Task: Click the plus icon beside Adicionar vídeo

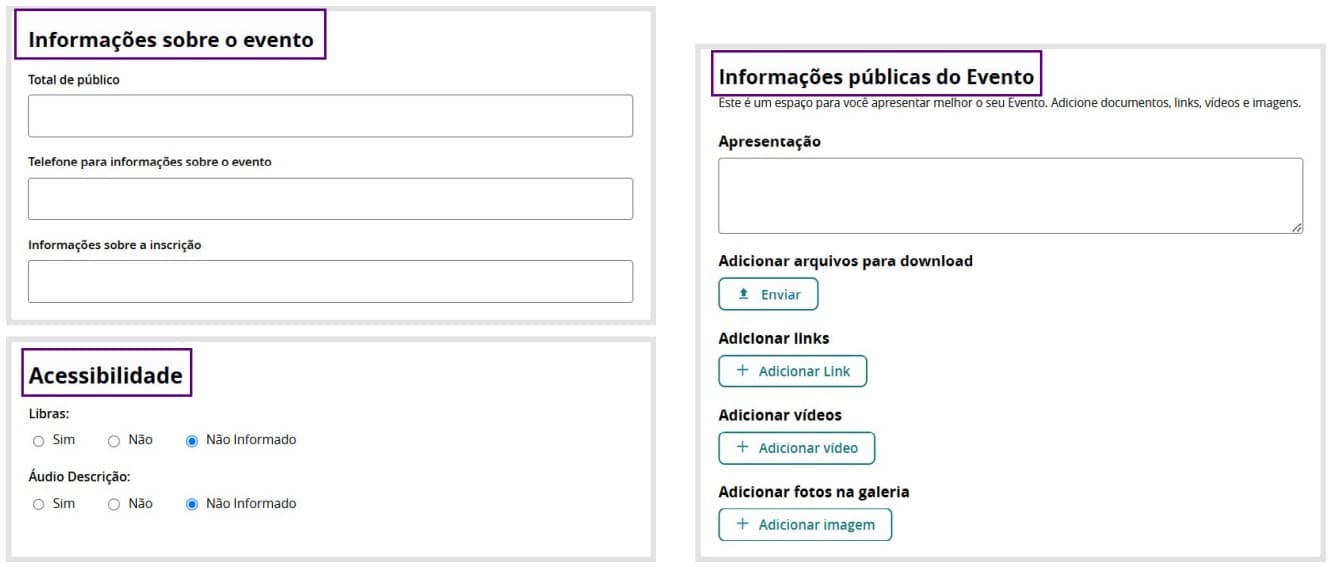Action: click(742, 448)
